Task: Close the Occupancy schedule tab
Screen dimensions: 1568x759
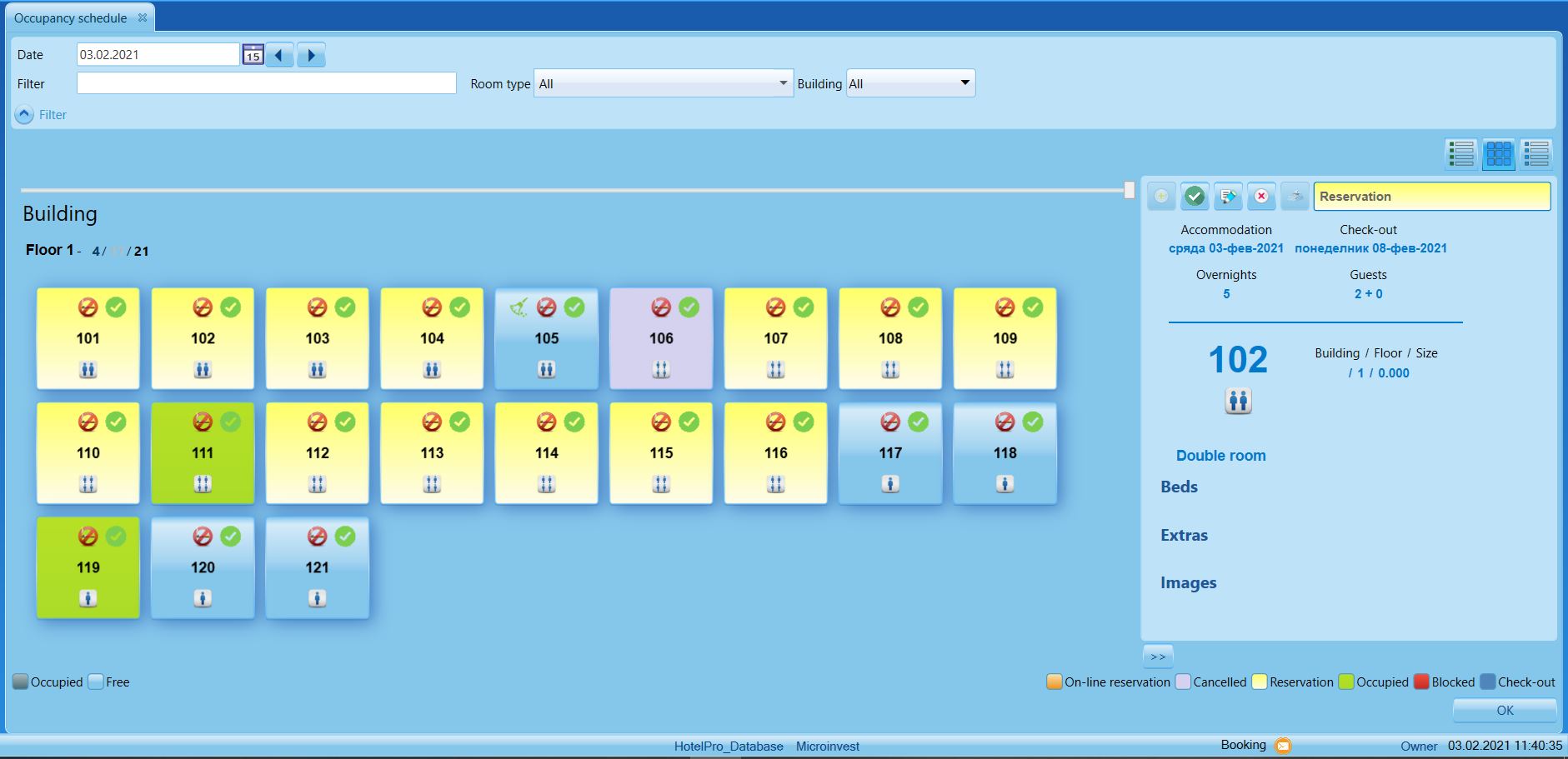Action: [143, 17]
